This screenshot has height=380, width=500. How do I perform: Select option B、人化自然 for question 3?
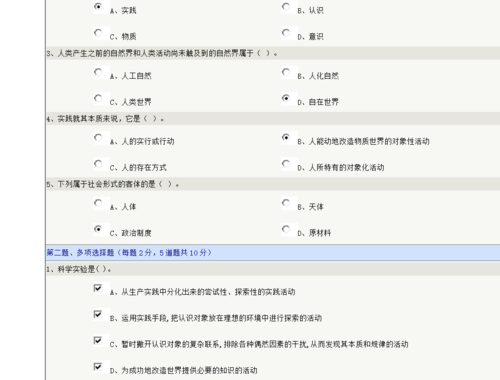click(x=286, y=72)
